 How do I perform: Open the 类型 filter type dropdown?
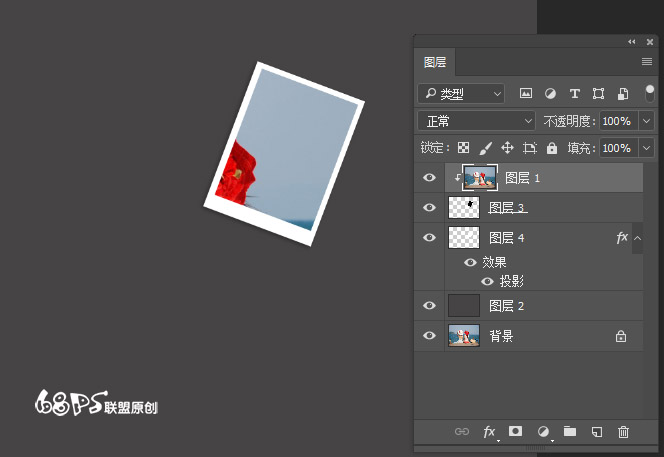(x=461, y=94)
